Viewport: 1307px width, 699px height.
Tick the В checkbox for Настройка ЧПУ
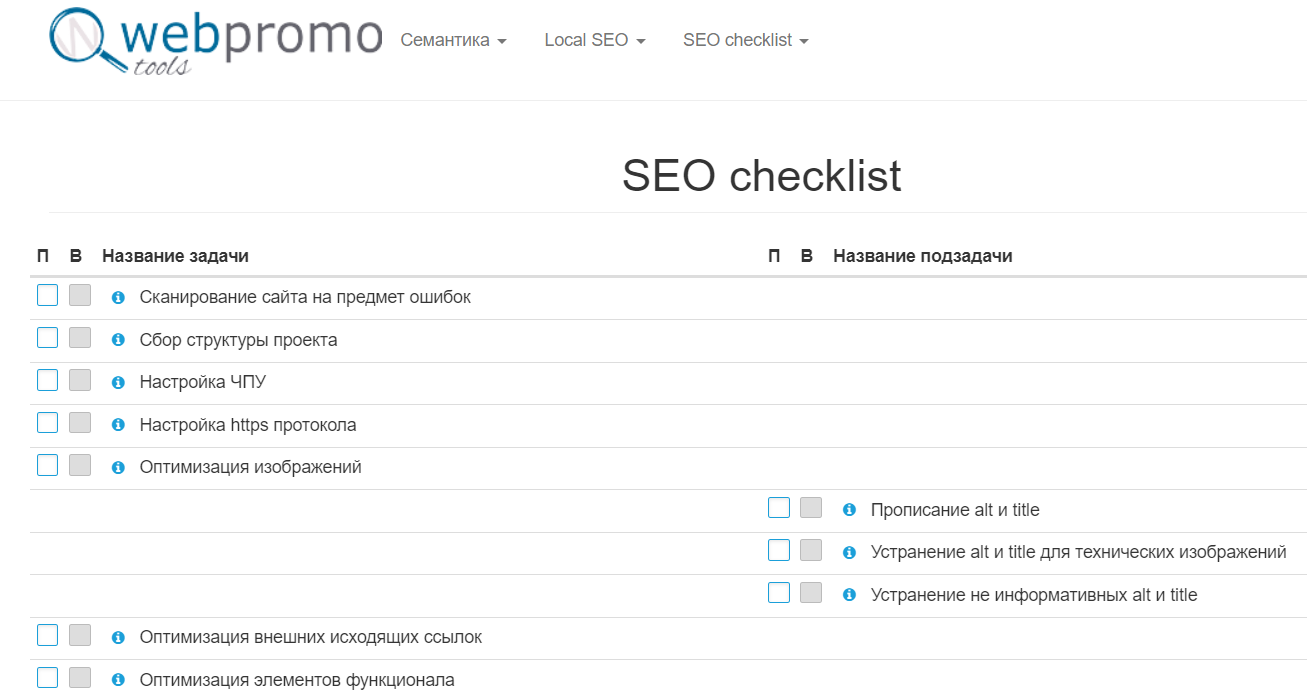[80, 380]
